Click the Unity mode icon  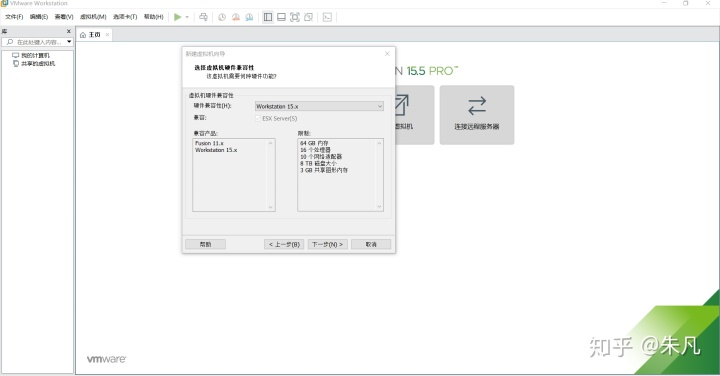309,17
